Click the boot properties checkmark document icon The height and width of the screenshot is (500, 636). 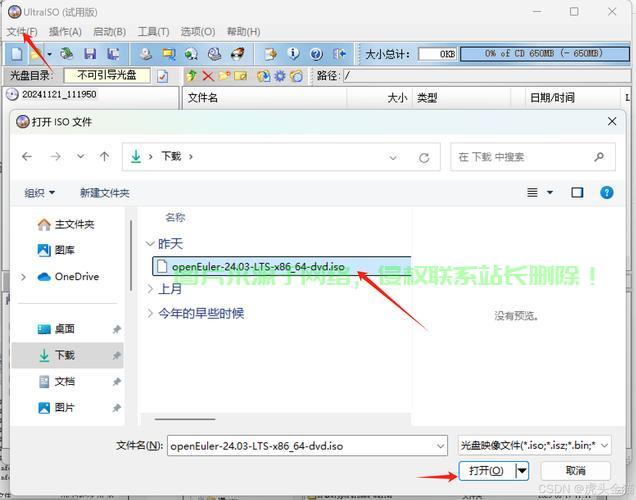coord(163,76)
